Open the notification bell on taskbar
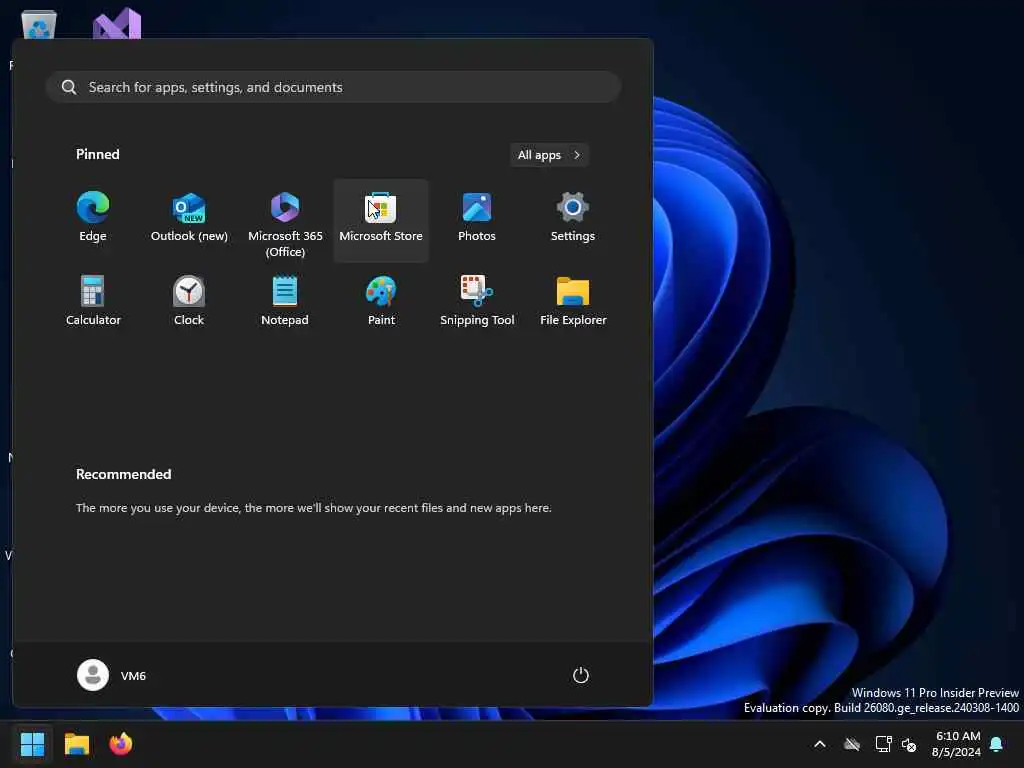This screenshot has width=1024, height=768. click(997, 744)
